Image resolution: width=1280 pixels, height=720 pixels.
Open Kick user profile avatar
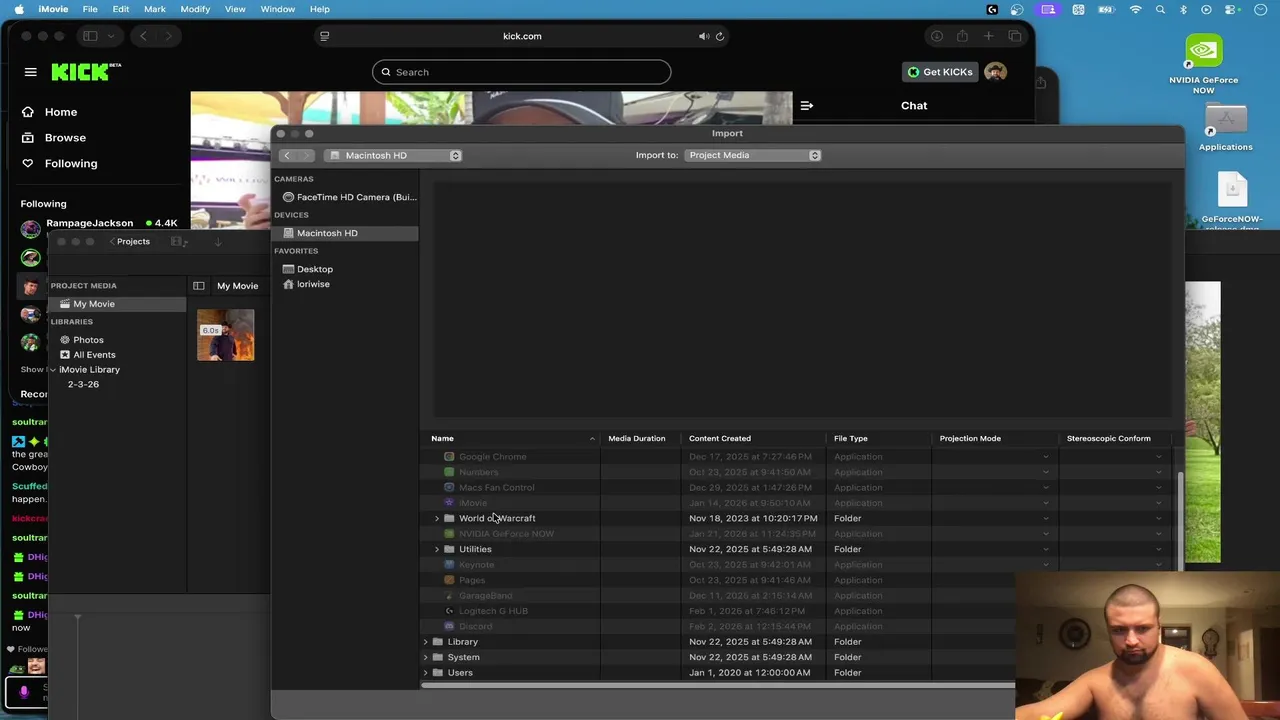point(995,72)
